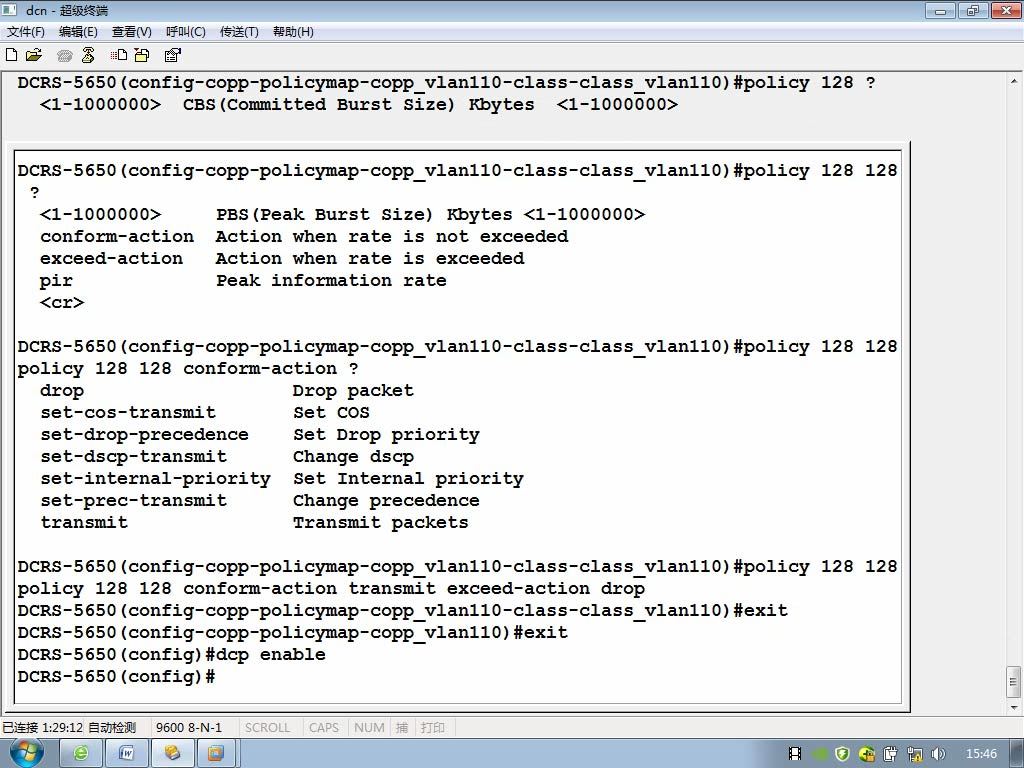
Task: Click the 15:46 taskbar clock
Action: (981, 754)
